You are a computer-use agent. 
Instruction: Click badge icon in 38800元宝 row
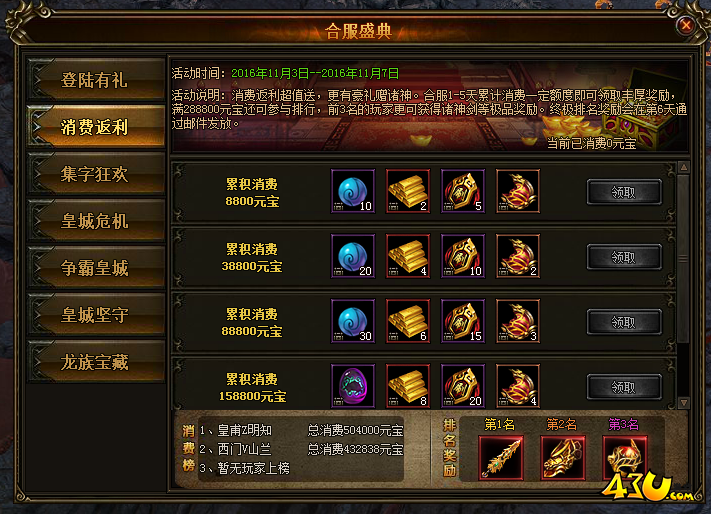(x=463, y=256)
